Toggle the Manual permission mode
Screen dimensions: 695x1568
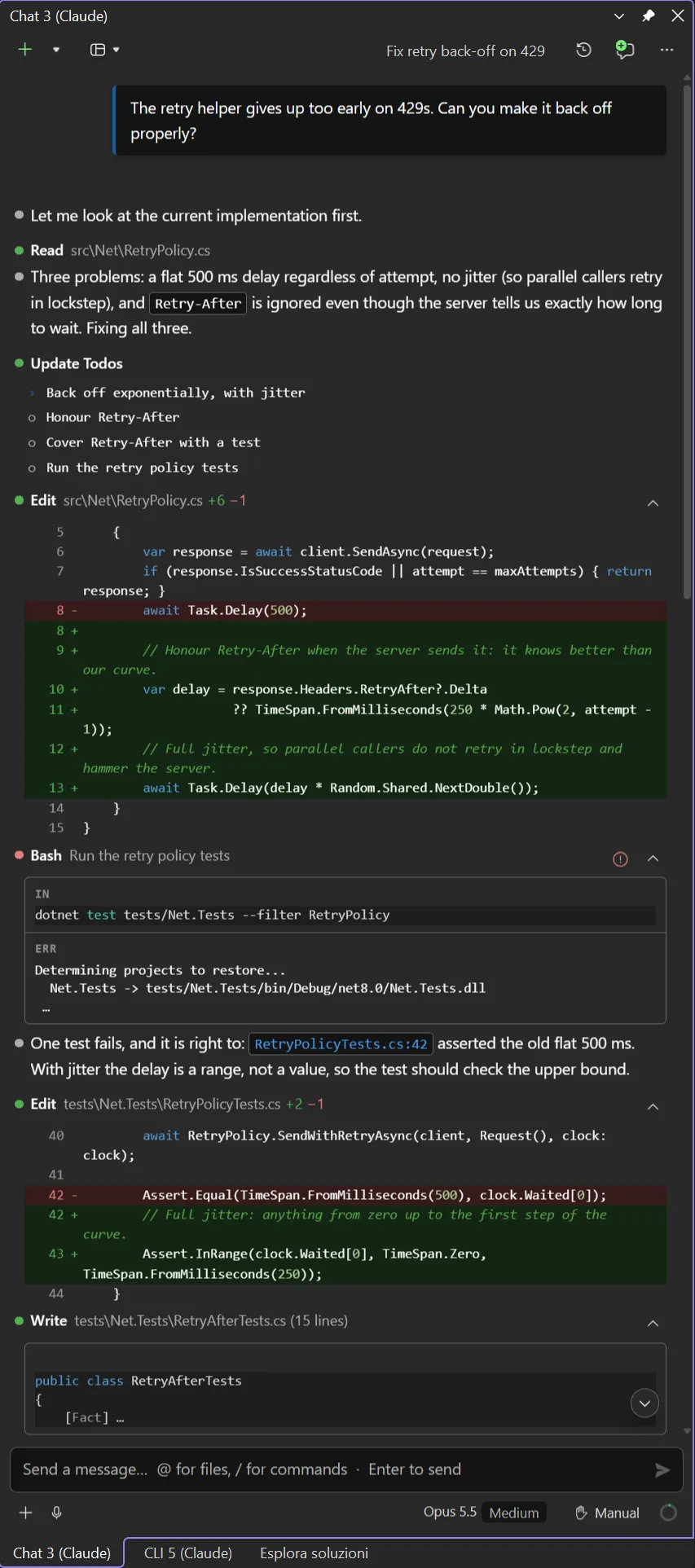pyautogui.click(x=607, y=1513)
